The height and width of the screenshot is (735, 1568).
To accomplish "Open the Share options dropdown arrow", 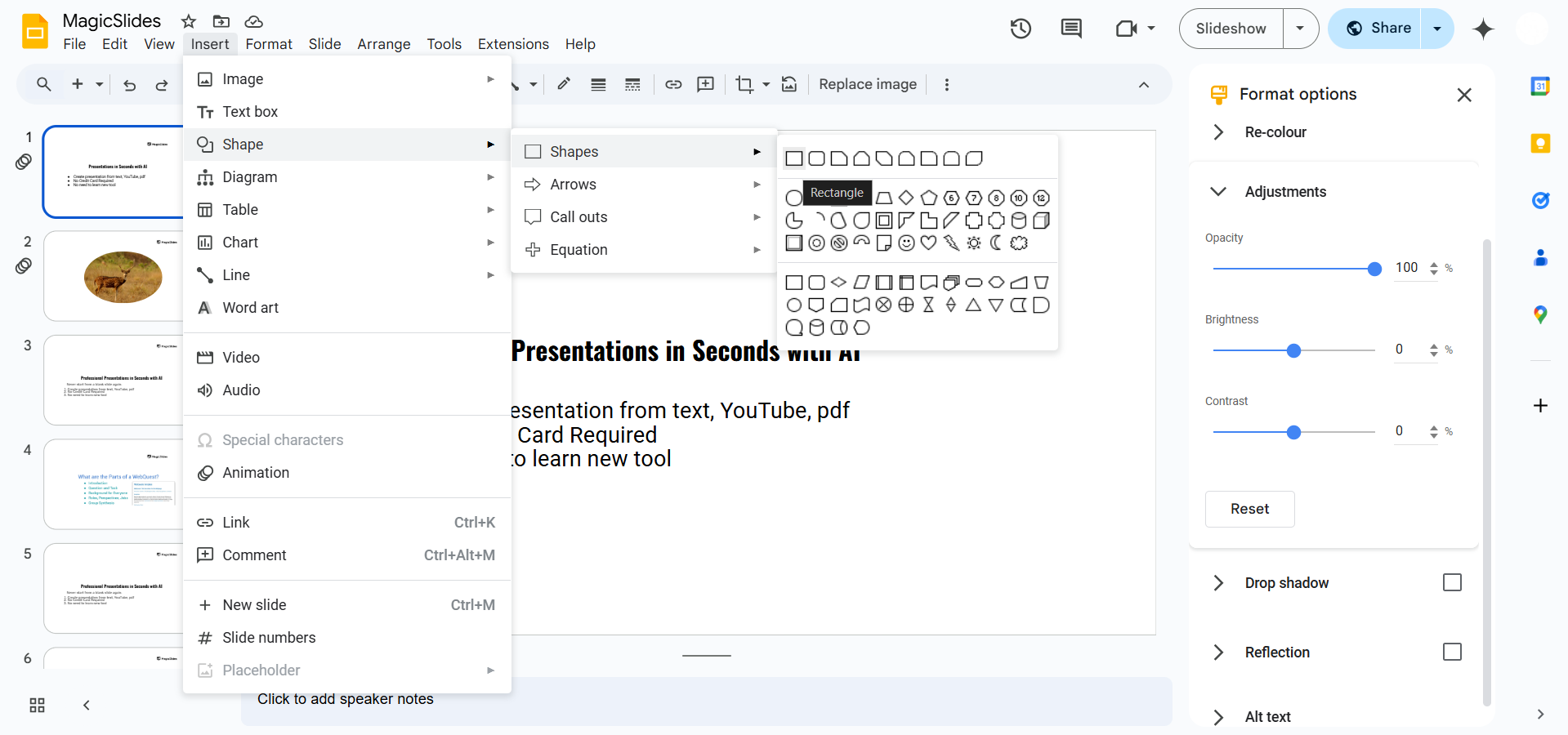I will click(x=1437, y=29).
